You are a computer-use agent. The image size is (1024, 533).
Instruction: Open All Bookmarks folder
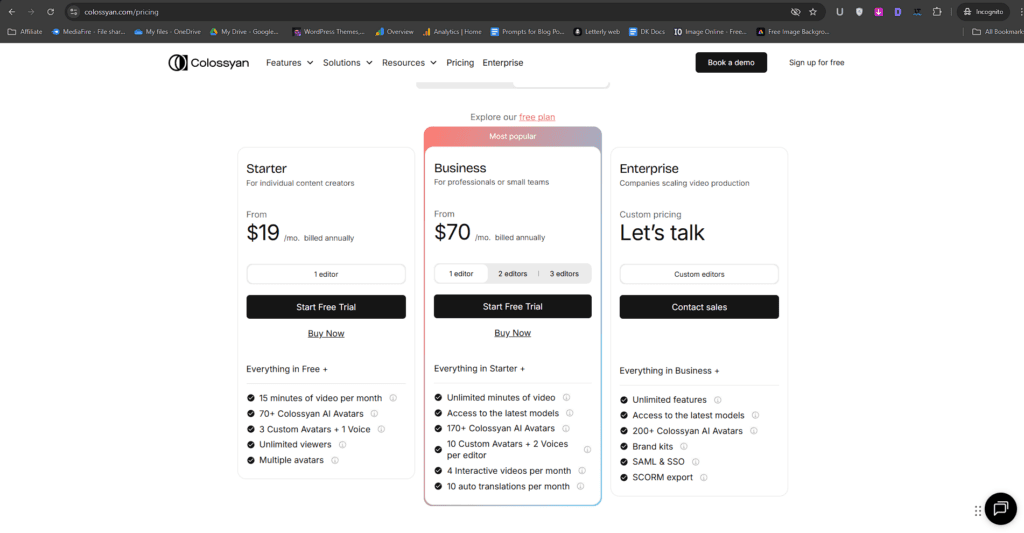point(998,31)
